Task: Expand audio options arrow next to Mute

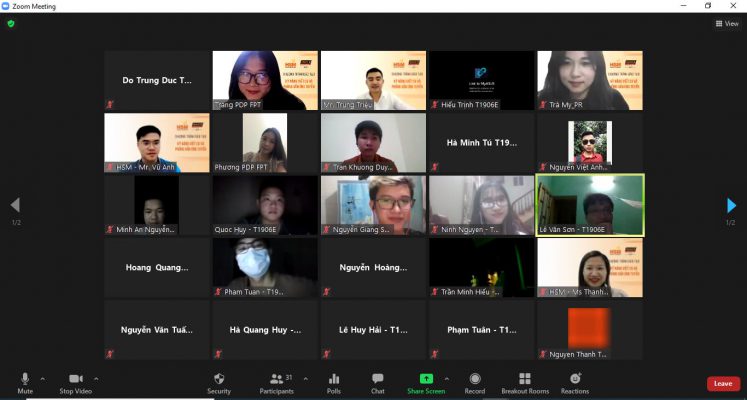Action: (x=42, y=379)
